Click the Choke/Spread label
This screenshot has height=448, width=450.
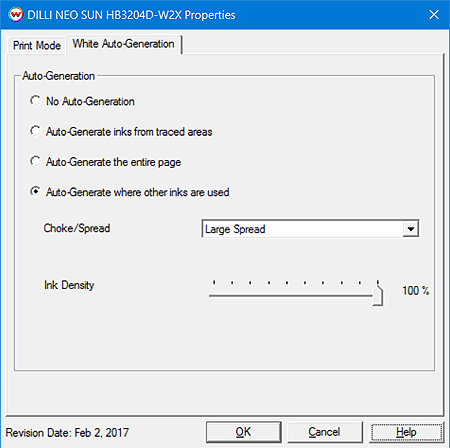coord(77,228)
